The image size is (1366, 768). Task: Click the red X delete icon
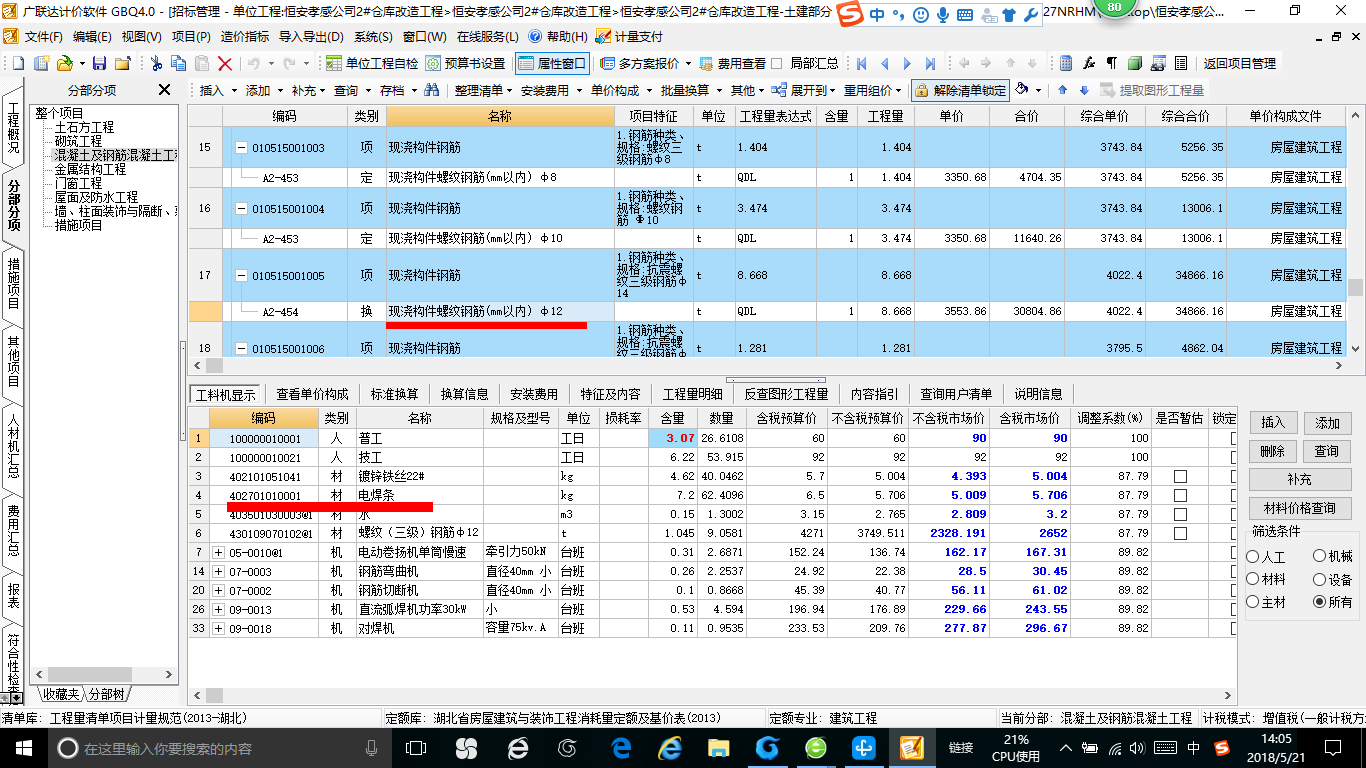coord(225,63)
